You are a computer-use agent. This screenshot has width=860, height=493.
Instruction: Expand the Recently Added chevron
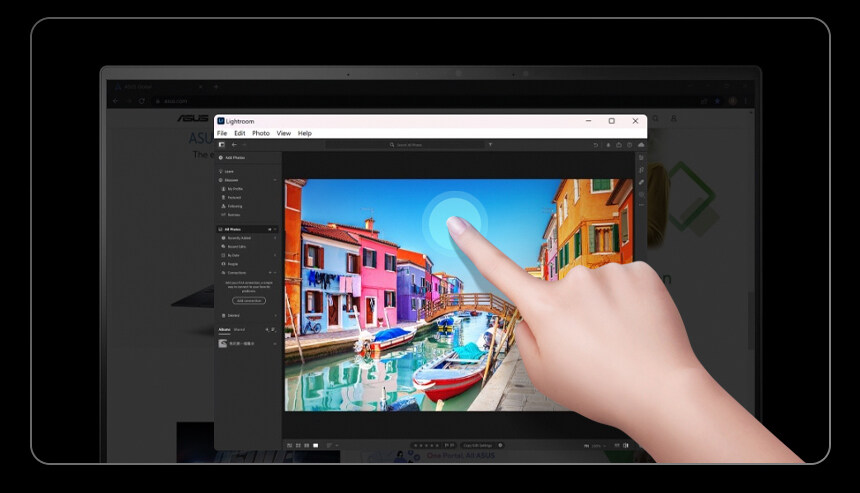pos(275,238)
